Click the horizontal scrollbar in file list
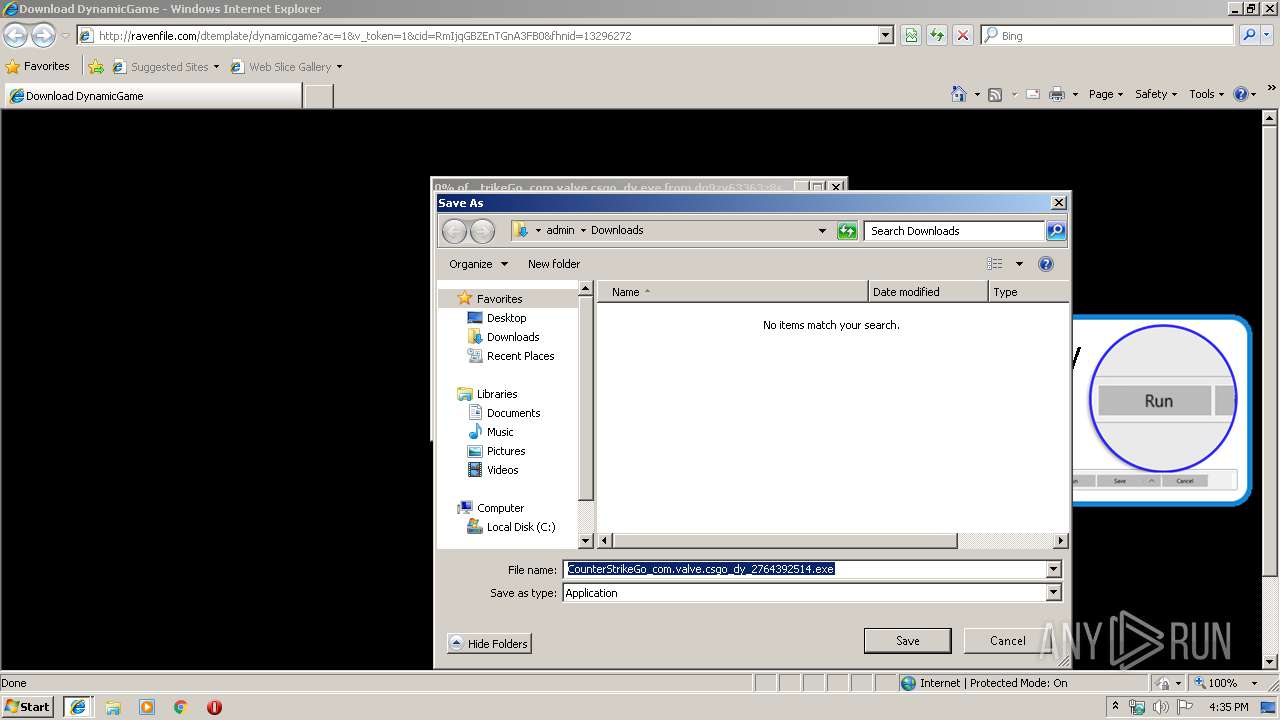Viewport: 1280px width, 720px height. (x=784, y=541)
